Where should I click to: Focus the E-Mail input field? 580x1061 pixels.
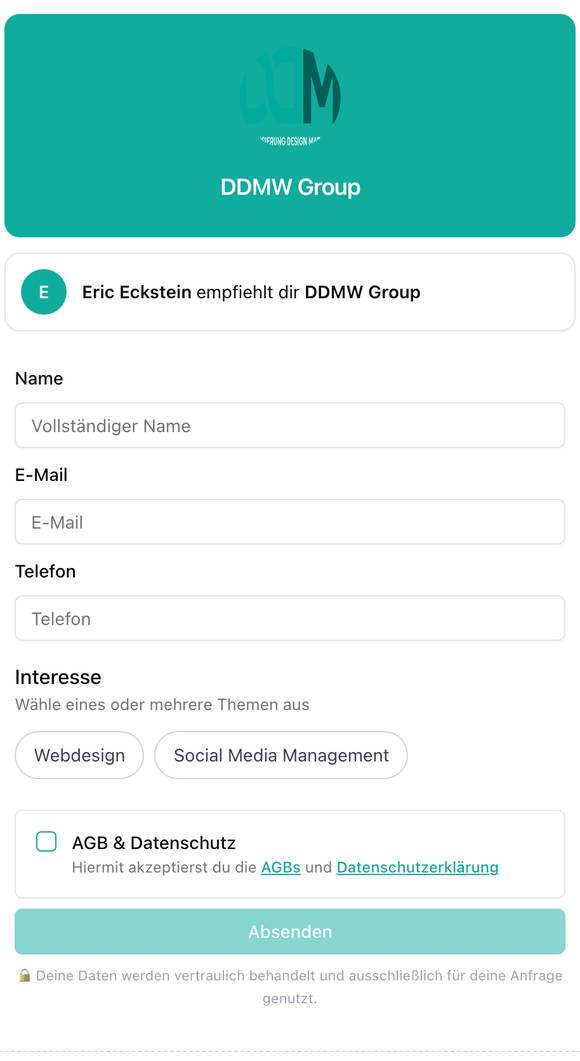[x=290, y=522]
